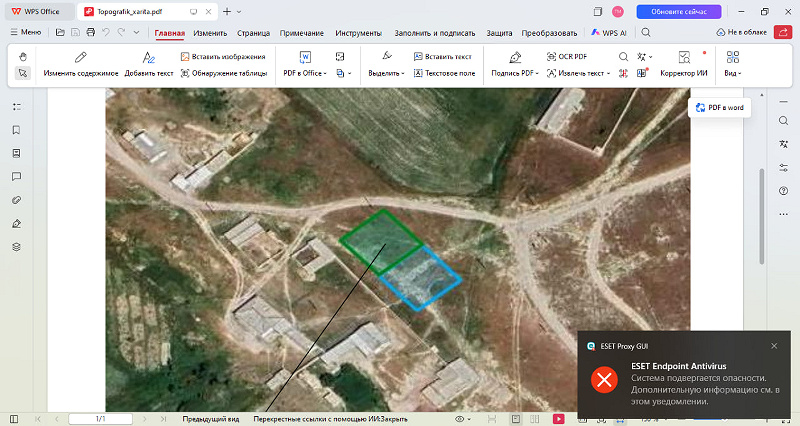Expand quick access toolbar chevron
The image size is (800, 426).
136,32
